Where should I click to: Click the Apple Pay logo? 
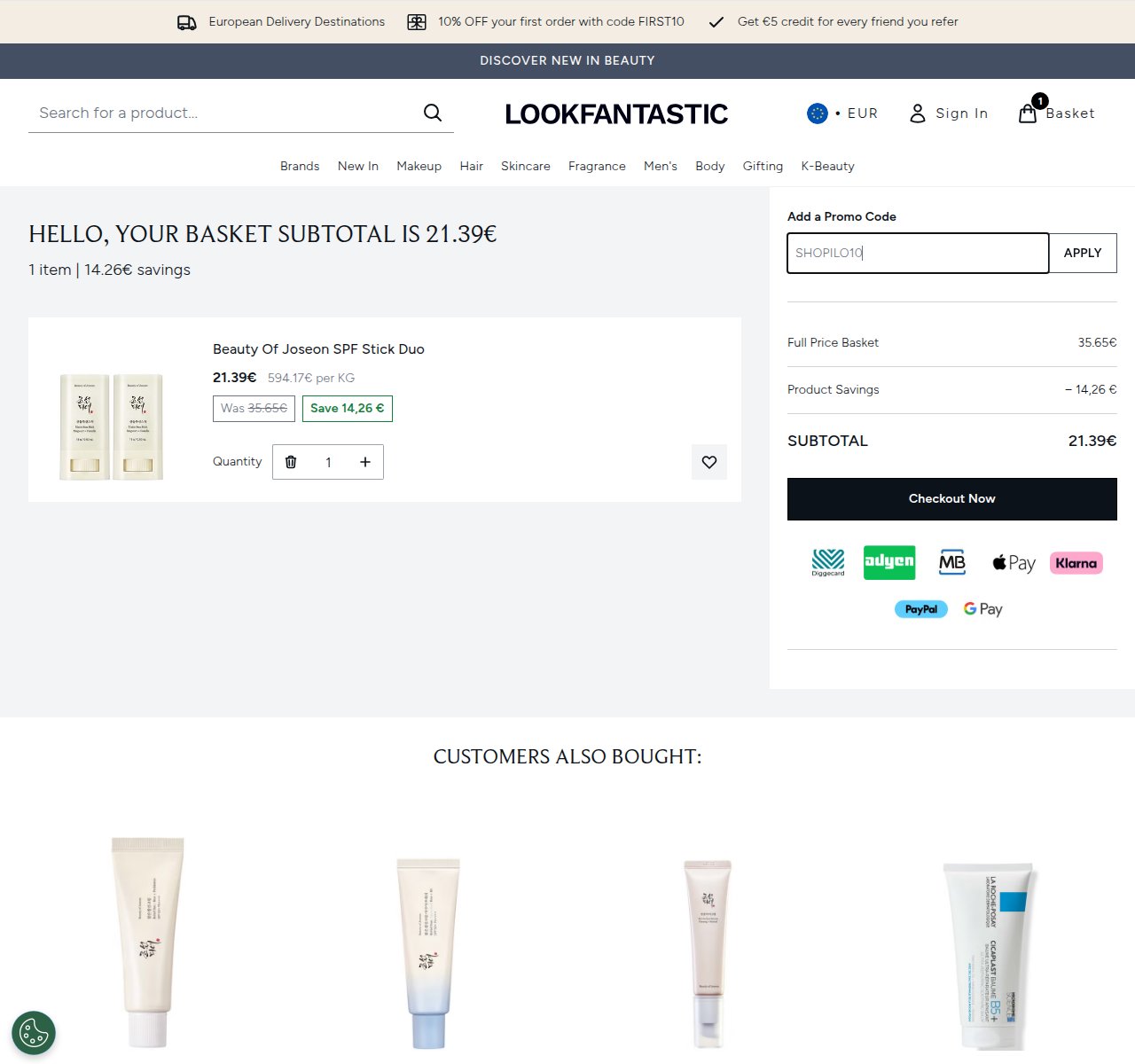tap(1014, 563)
